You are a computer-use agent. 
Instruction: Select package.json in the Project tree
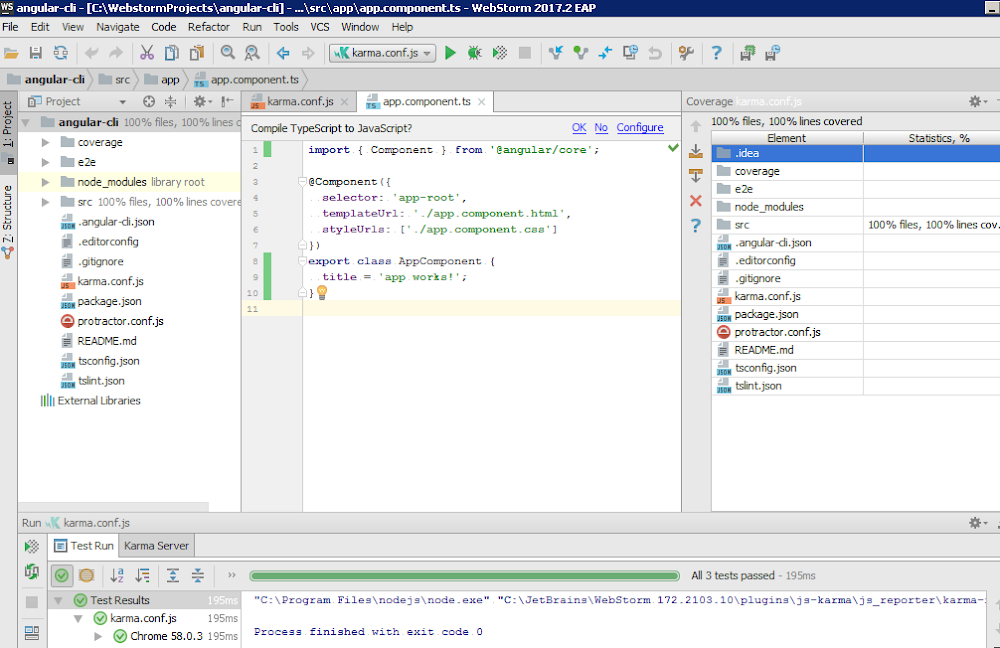(x=109, y=301)
